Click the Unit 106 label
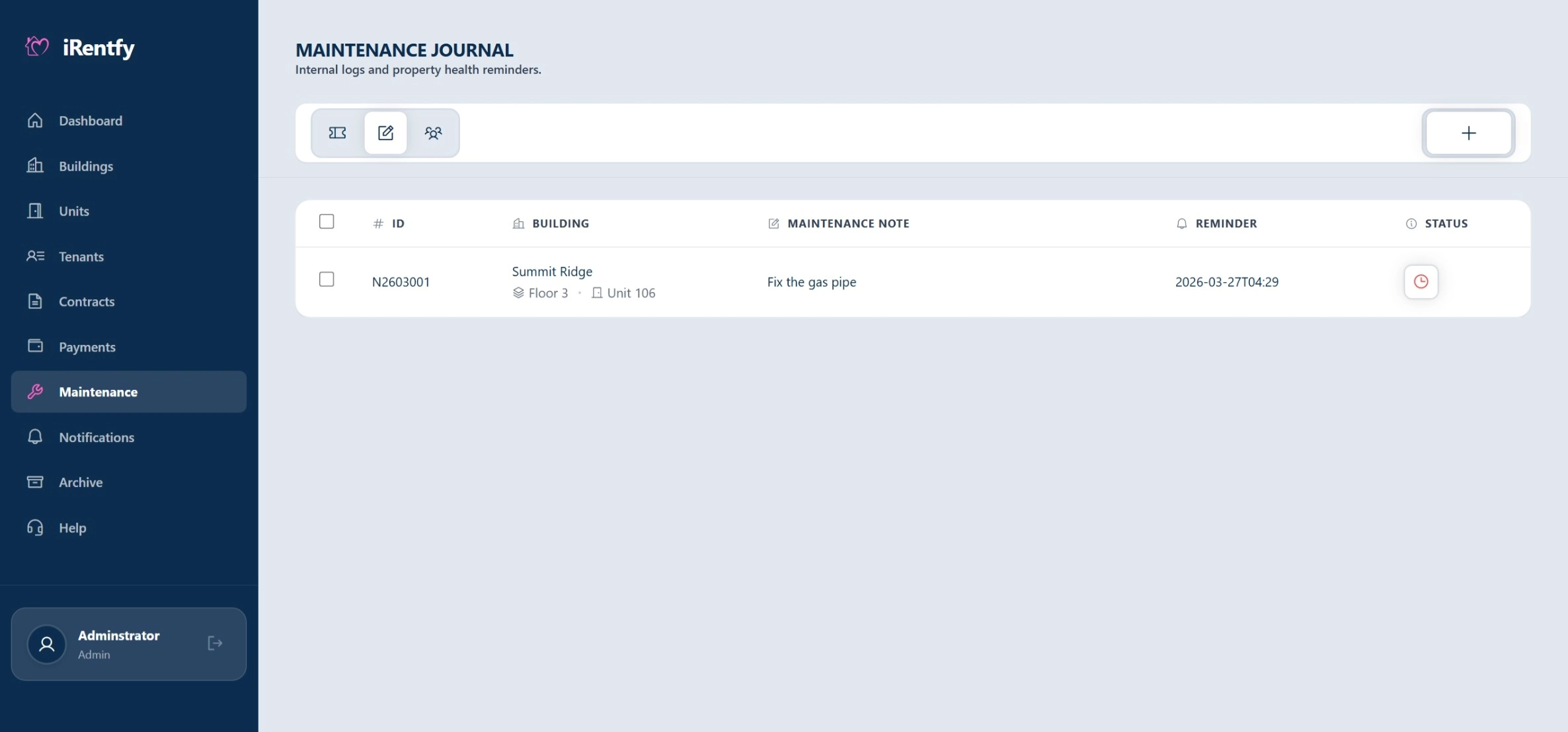The height and width of the screenshot is (732, 1568). tap(623, 293)
